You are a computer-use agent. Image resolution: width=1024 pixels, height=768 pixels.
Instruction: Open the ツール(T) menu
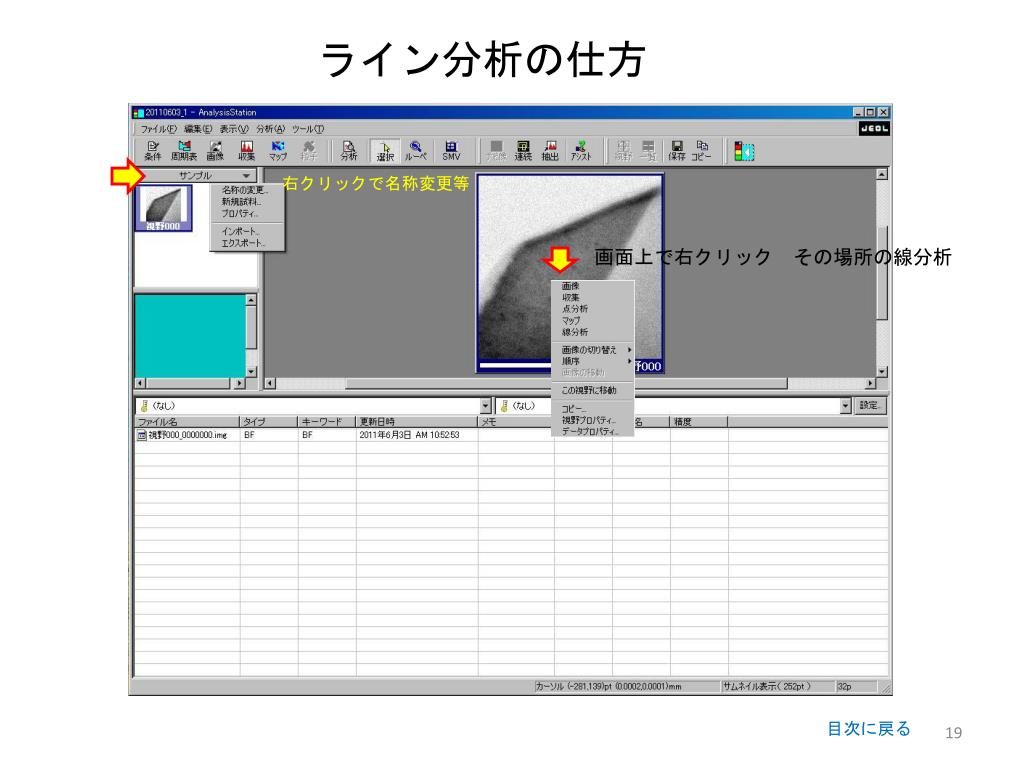tap(308, 129)
